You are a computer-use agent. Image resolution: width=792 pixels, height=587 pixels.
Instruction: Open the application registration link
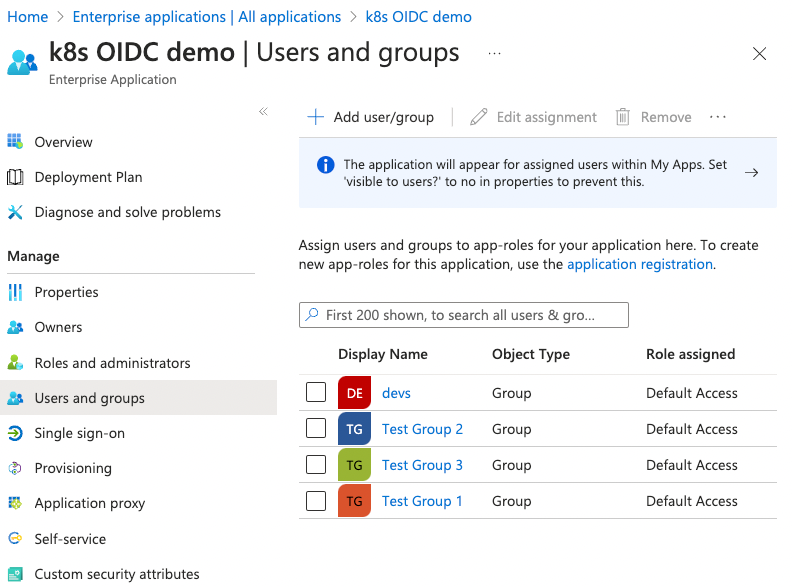click(x=639, y=264)
